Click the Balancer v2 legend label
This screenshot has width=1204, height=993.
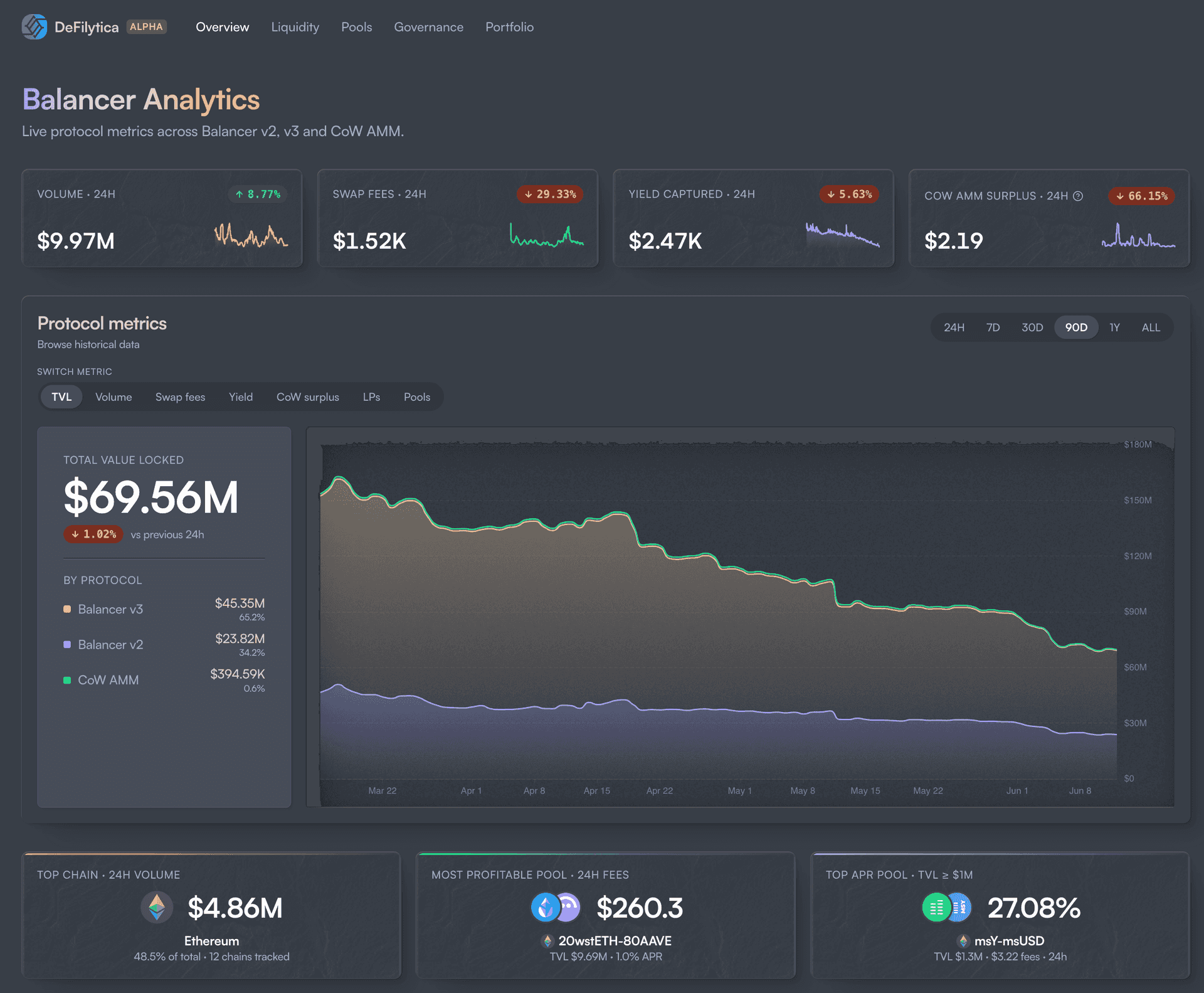[x=110, y=645]
